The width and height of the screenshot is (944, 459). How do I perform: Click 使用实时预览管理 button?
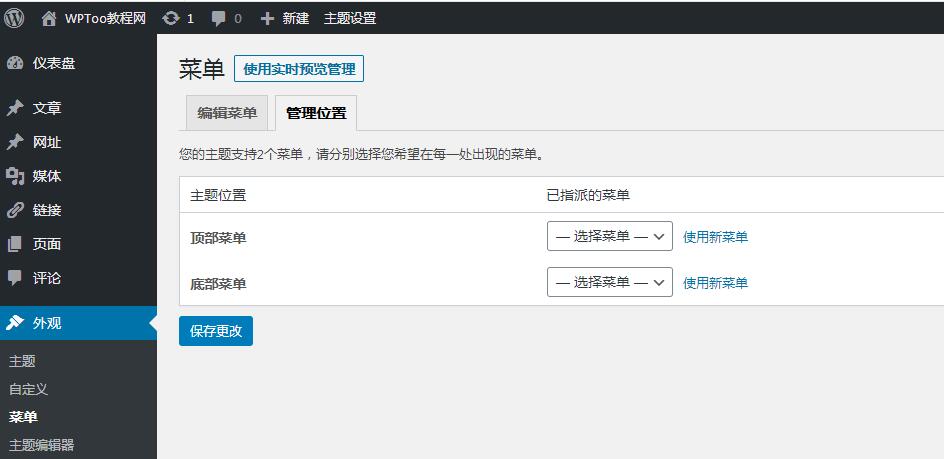(298, 69)
